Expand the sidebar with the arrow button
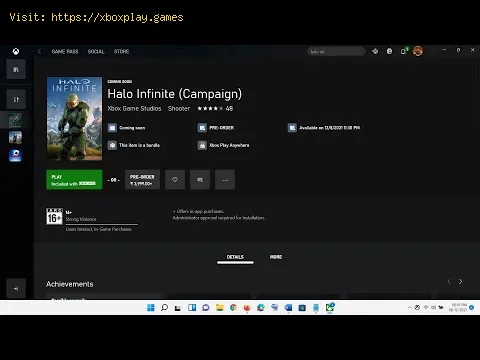Viewport: 480px width, 360px height. [16, 288]
